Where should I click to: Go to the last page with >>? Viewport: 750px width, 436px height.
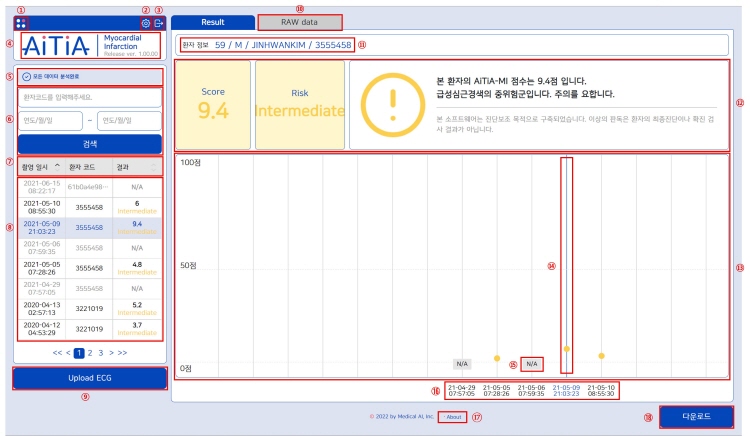click(123, 354)
